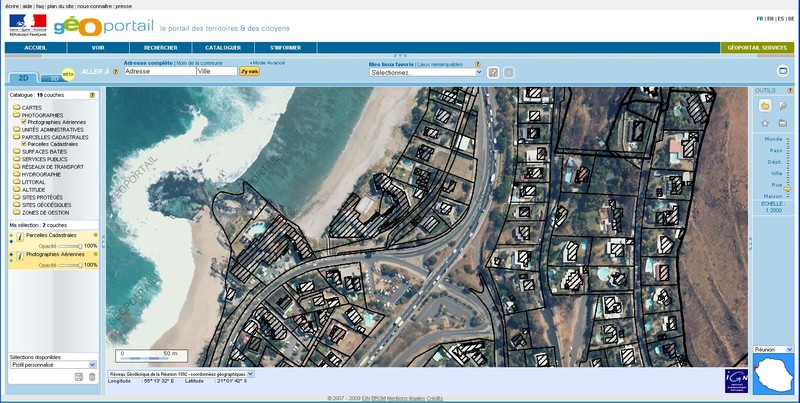This screenshot has height=403, width=800.
Task: Open Catalogue help question mark icon
Action: [91, 94]
